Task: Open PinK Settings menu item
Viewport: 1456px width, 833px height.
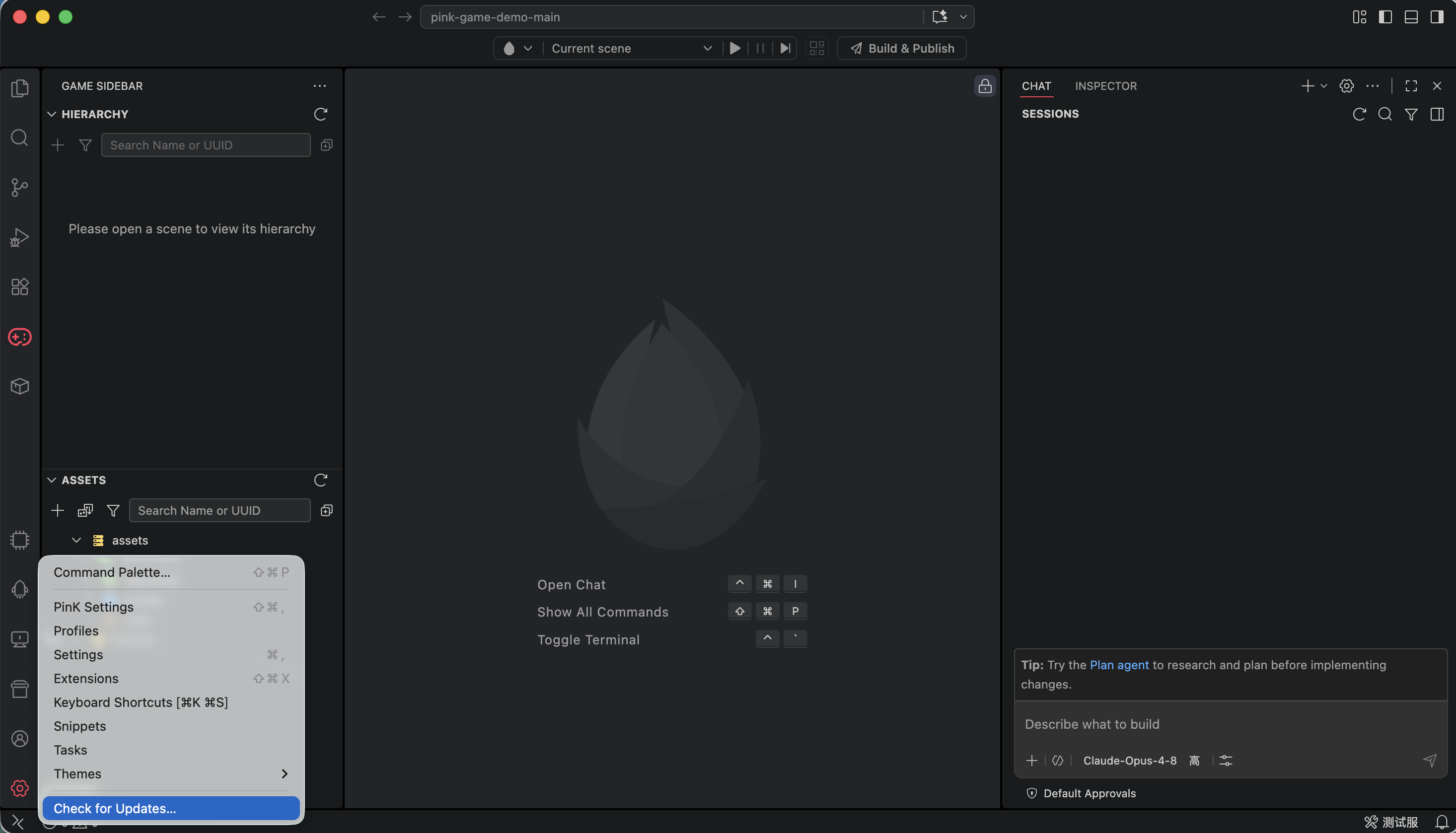Action: tap(171, 607)
